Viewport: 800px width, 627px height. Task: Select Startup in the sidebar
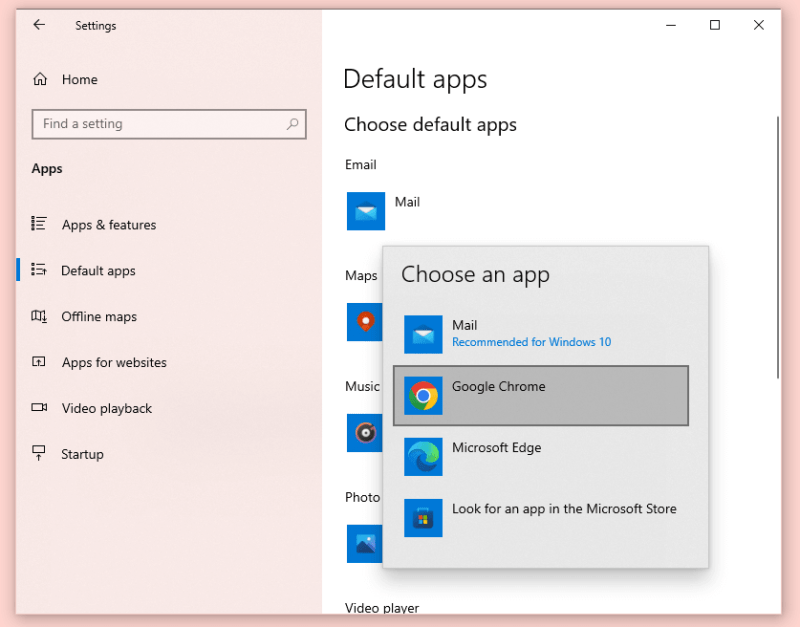point(83,454)
